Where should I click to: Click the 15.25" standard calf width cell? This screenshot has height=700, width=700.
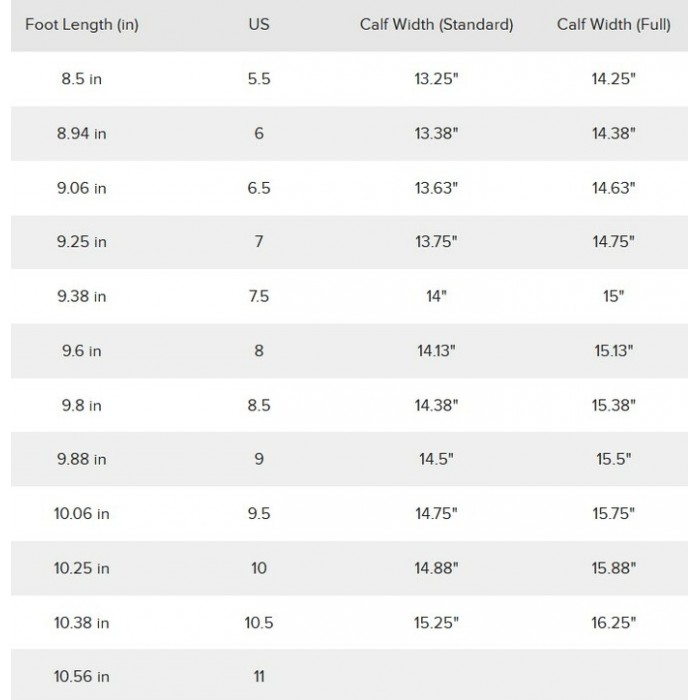[436, 623]
